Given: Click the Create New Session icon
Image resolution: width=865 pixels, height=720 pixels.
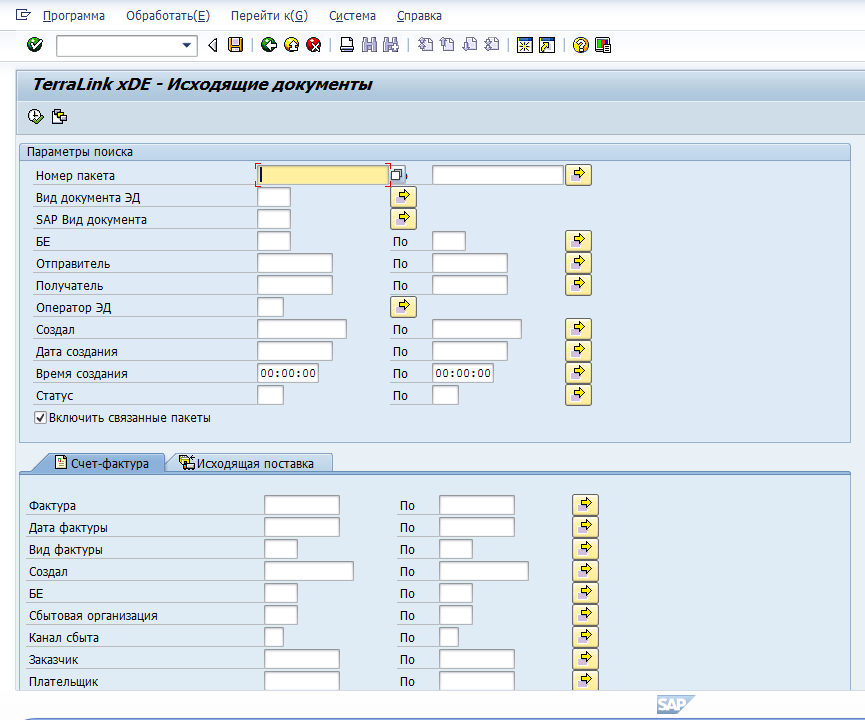Looking at the screenshot, I should point(525,45).
